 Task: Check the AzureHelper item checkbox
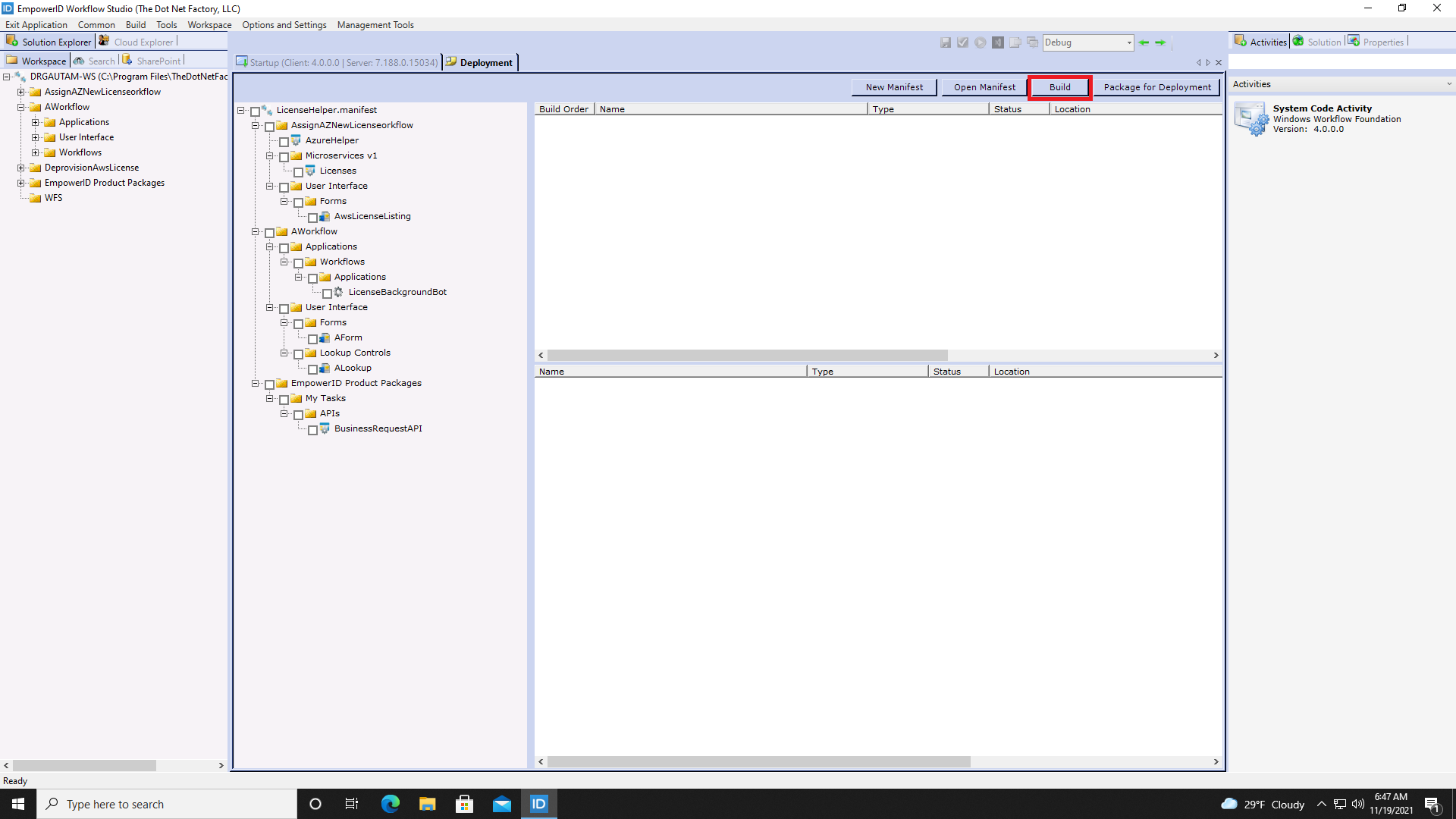pos(285,142)
